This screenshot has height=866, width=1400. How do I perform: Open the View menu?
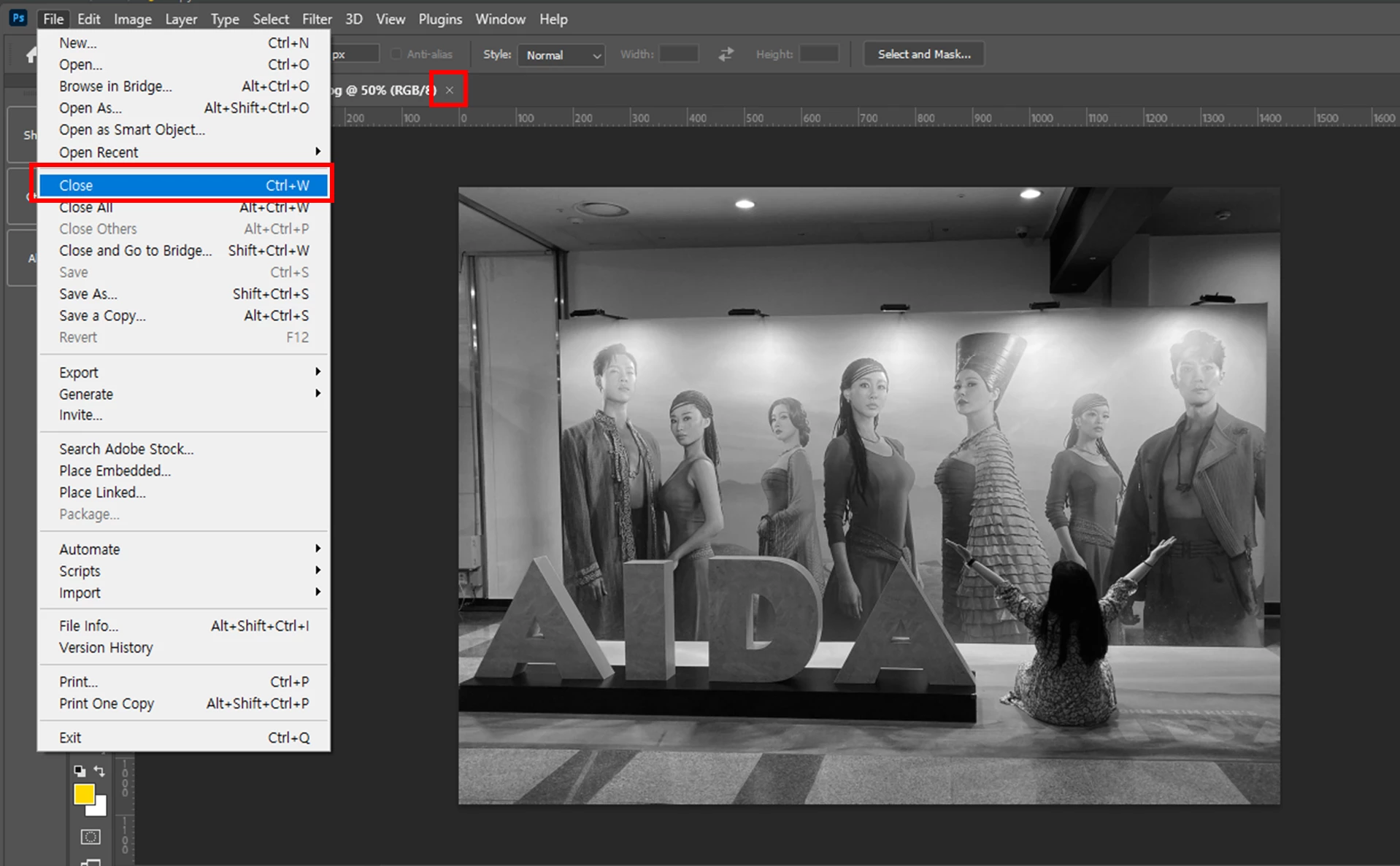coord(391,19)
